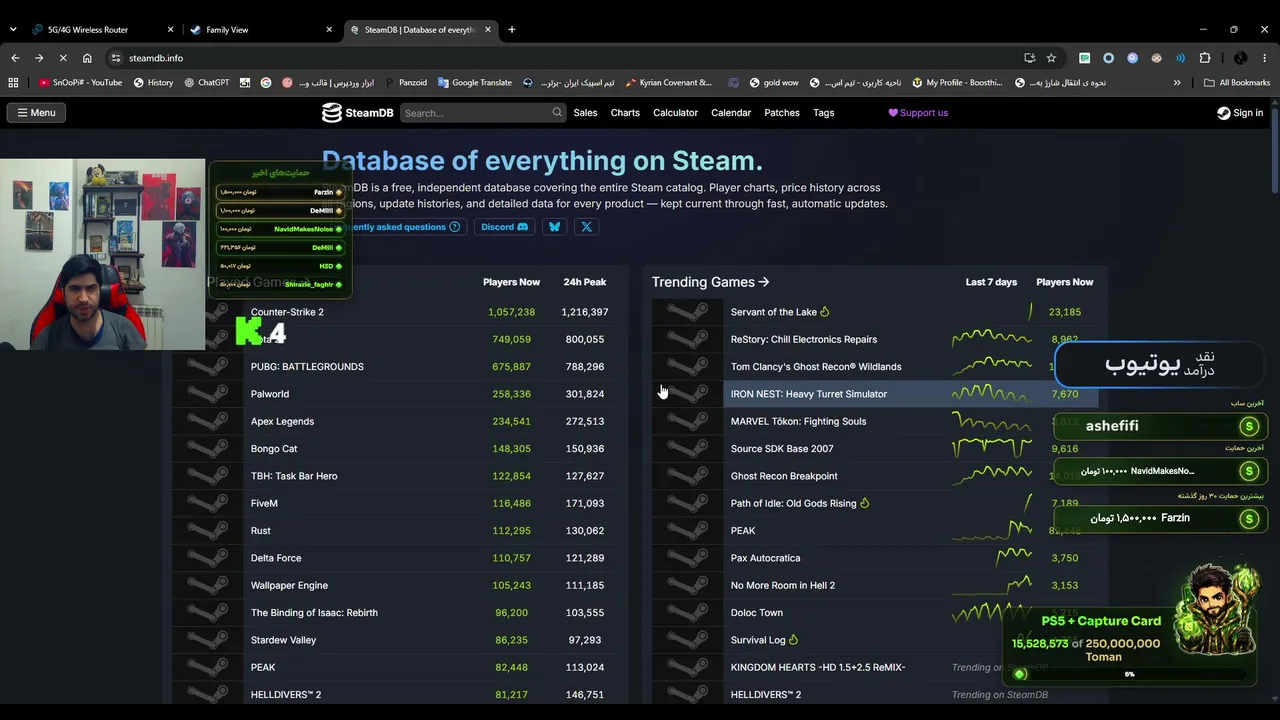The image size is (1280, 720).
Task: Close the Family View tab
Action: (329, 30)
